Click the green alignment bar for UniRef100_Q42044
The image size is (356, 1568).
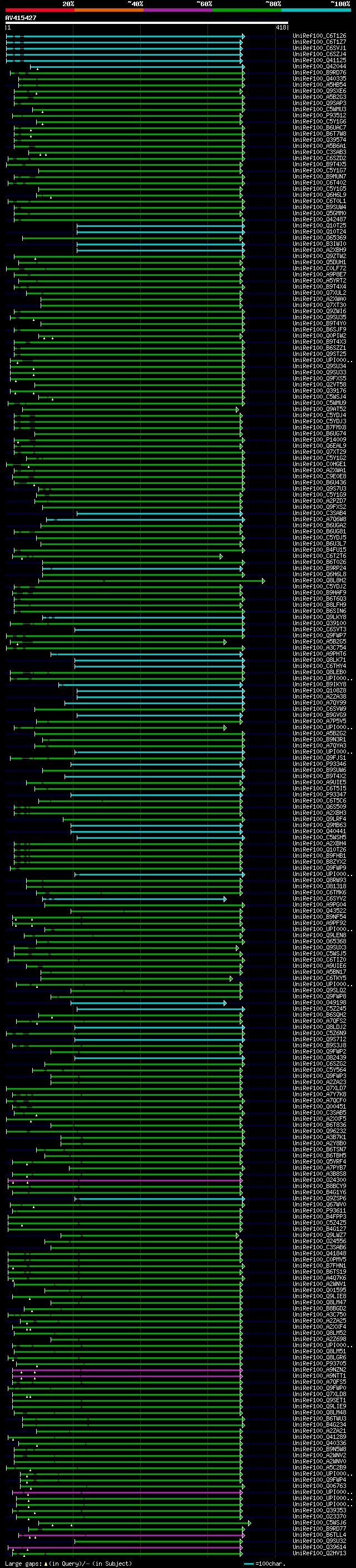click(x=137, y=67)
